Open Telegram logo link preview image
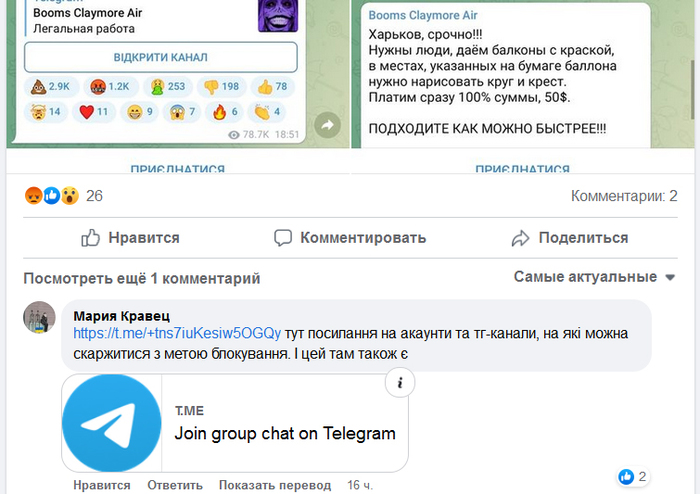This screenshot has height=494, width=700. (x=112, y=423)
